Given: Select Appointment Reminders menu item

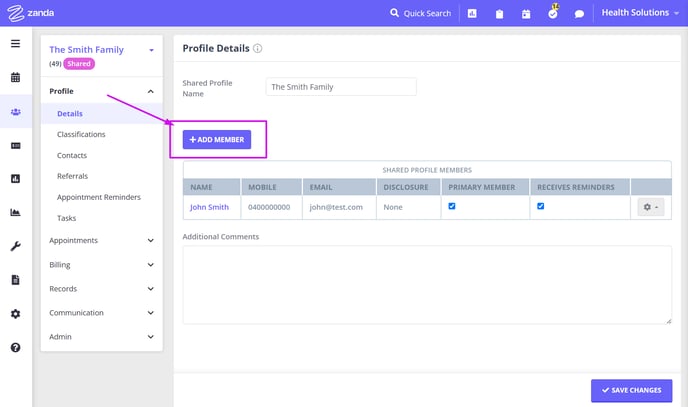Looking at the screenshot, I should coord(99,197).
